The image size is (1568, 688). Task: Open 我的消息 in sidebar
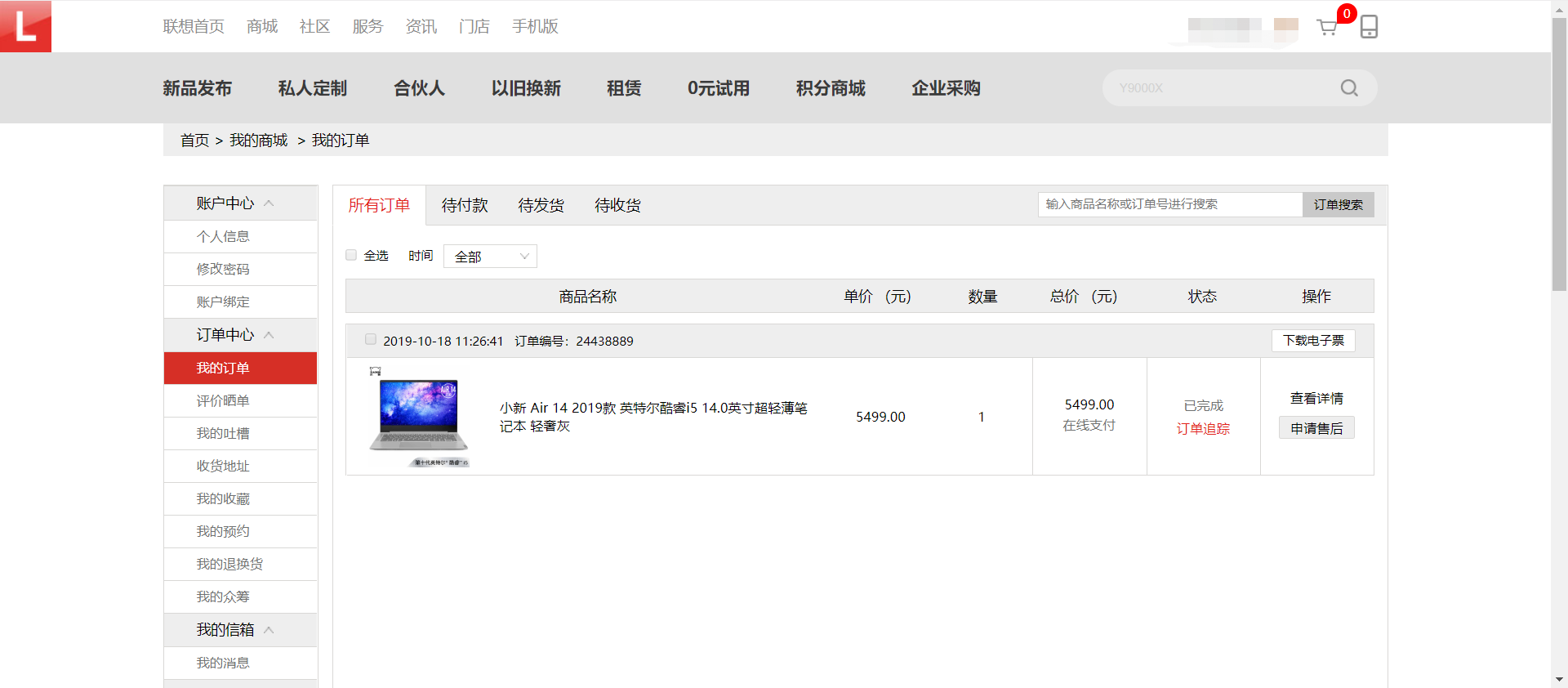[223, 663]
